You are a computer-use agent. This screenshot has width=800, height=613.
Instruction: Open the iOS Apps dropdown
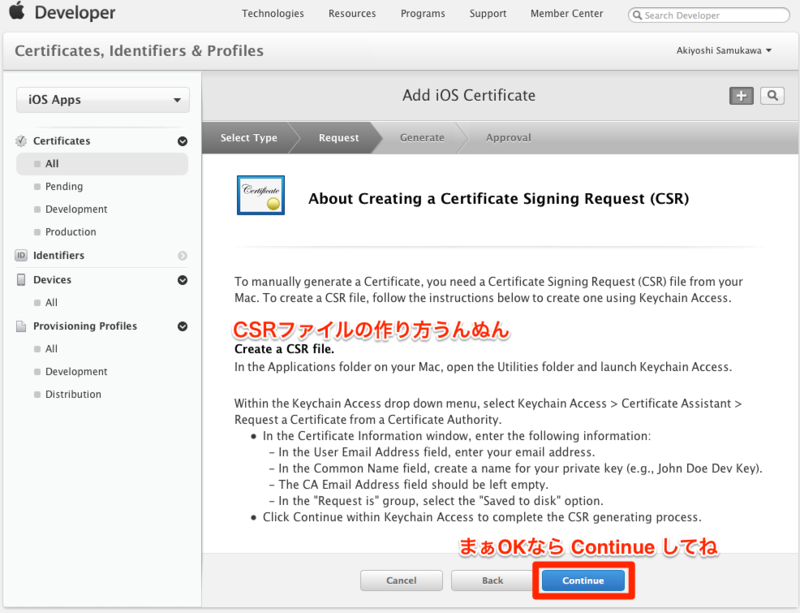tap(103, 100)
